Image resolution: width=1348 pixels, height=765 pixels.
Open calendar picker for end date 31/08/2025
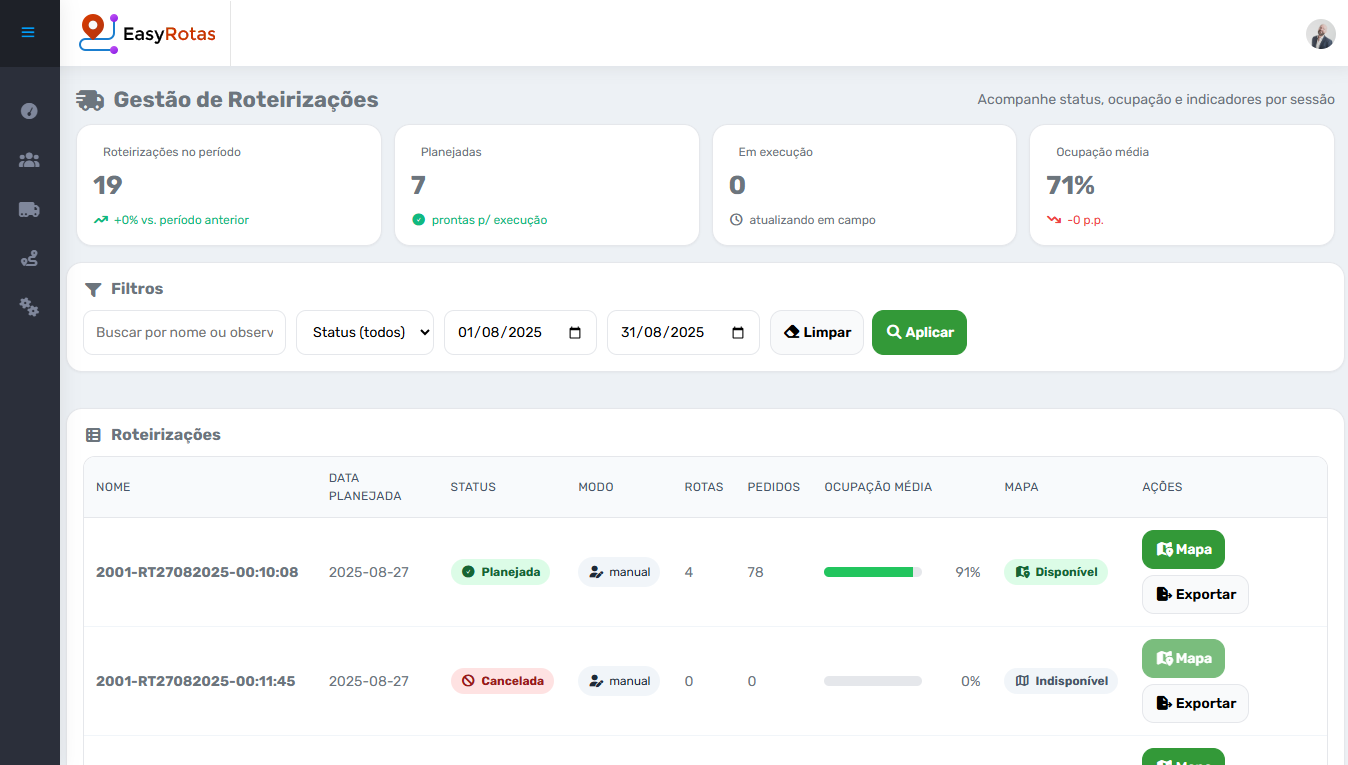click(738, 333)
